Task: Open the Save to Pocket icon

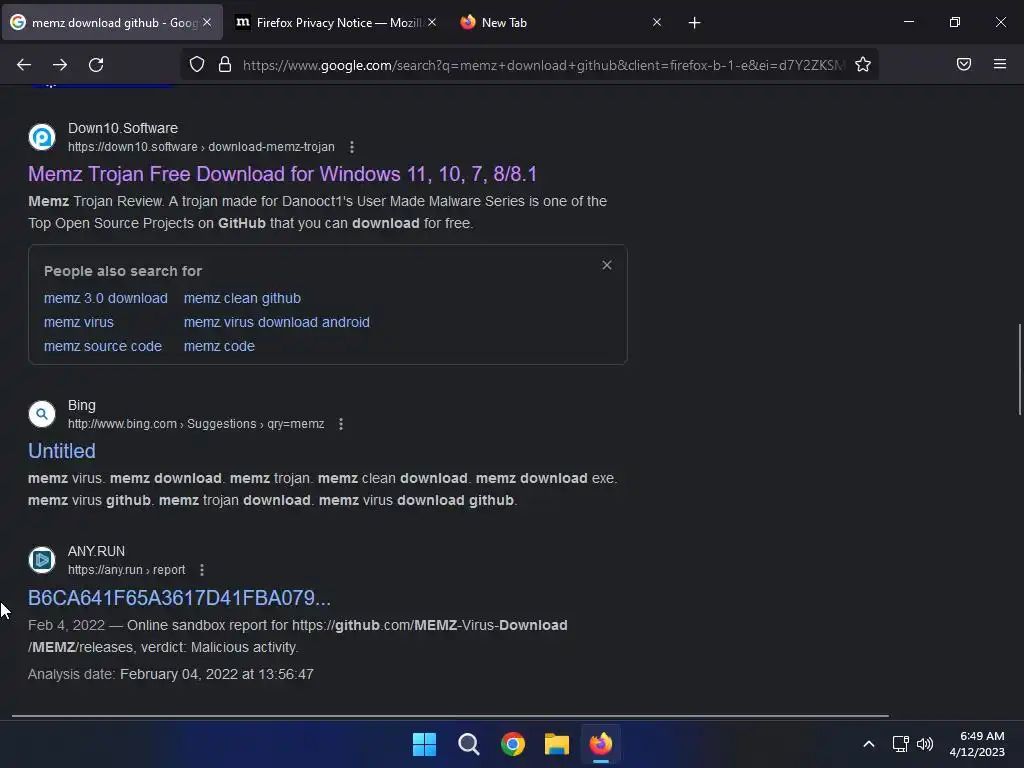Action: click(x=963, y=64)
